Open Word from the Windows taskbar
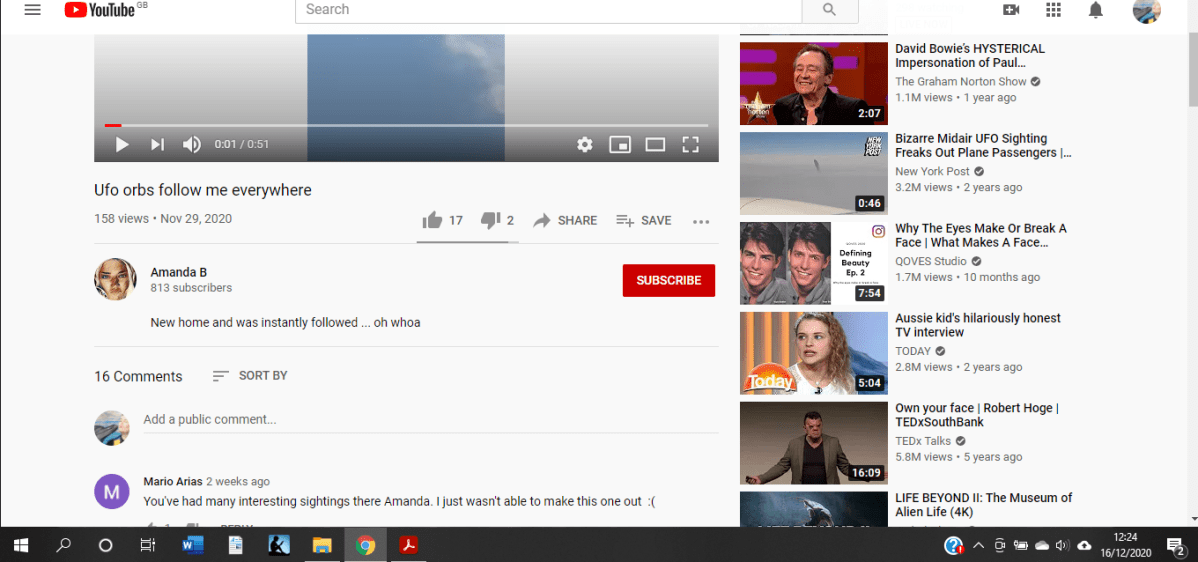The image size is (1198, 562). click(193, 545)
